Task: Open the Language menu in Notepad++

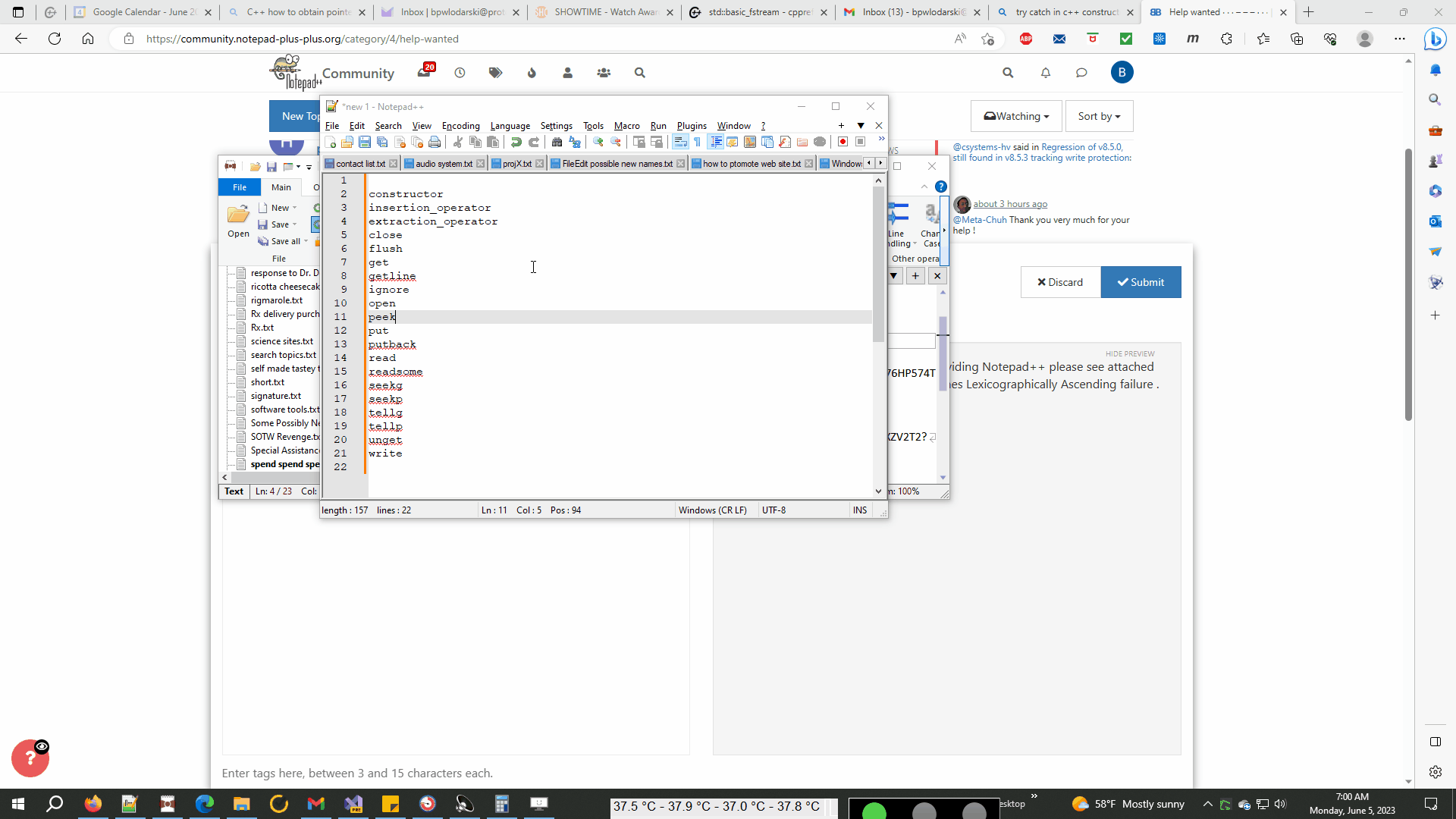Action: 510,126
